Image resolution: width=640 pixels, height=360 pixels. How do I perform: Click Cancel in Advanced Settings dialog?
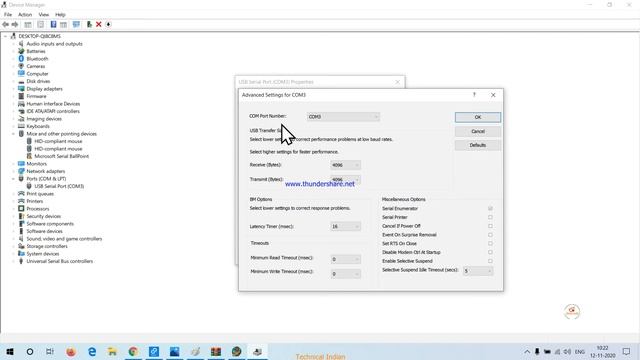(x=478, y=131)
